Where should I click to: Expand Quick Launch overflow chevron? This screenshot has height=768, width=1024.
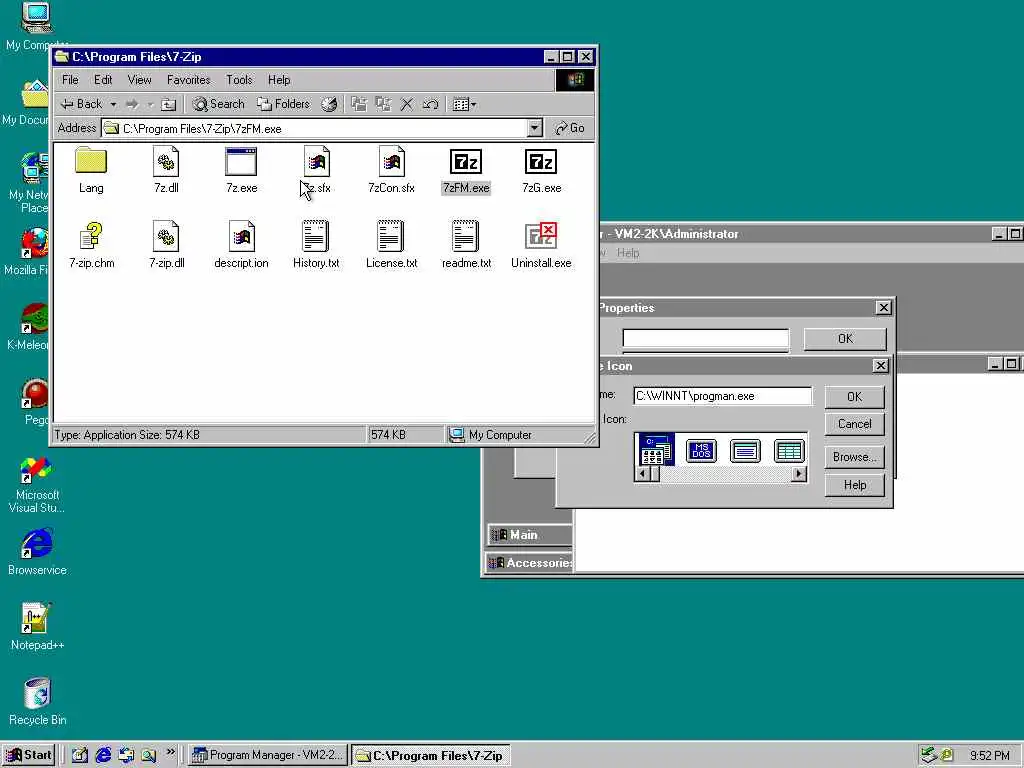pyautogui.click(x=170, y=752)
